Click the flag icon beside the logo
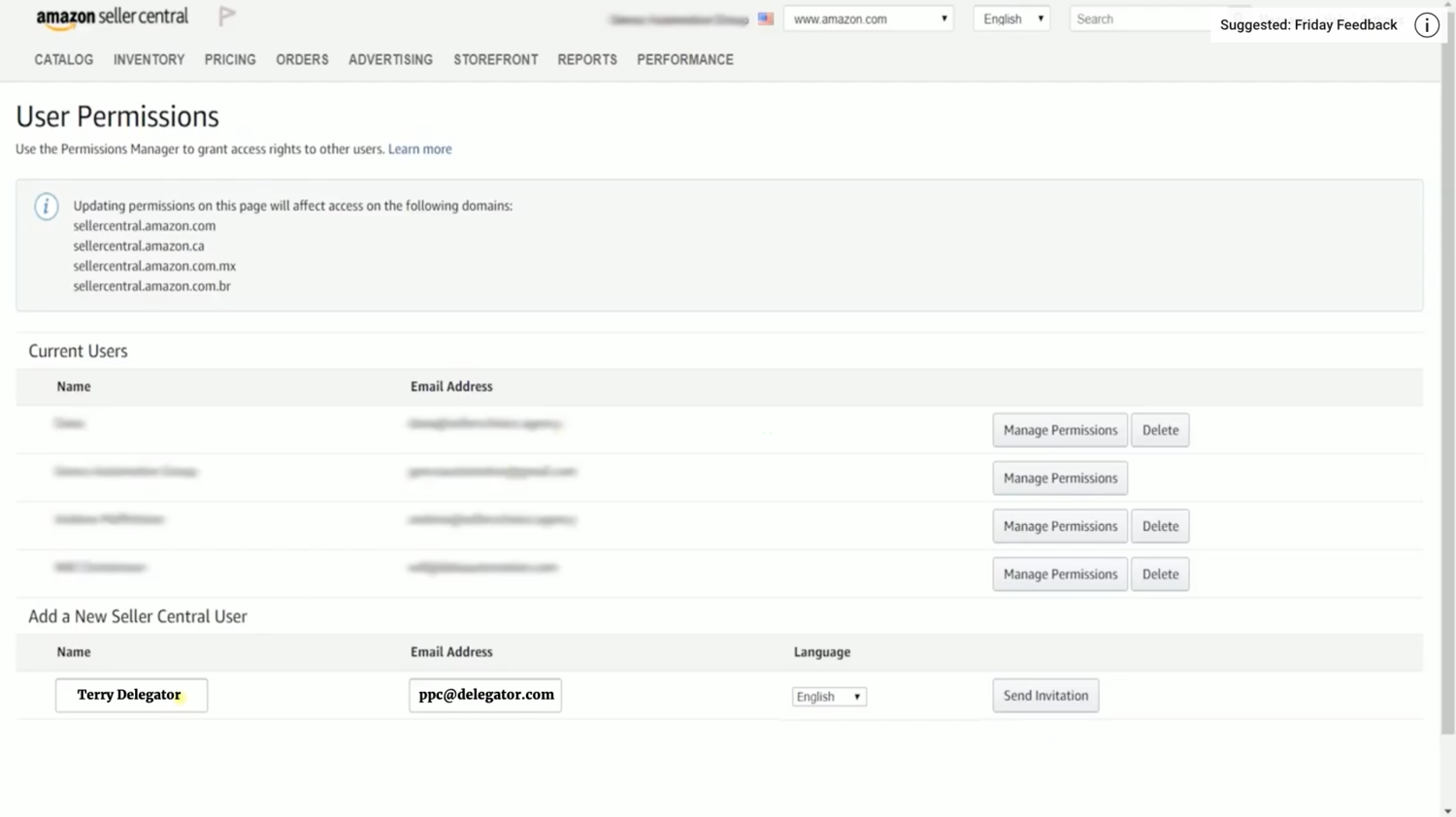Screen dimensions: 1456x817 (x=227, y=16)
